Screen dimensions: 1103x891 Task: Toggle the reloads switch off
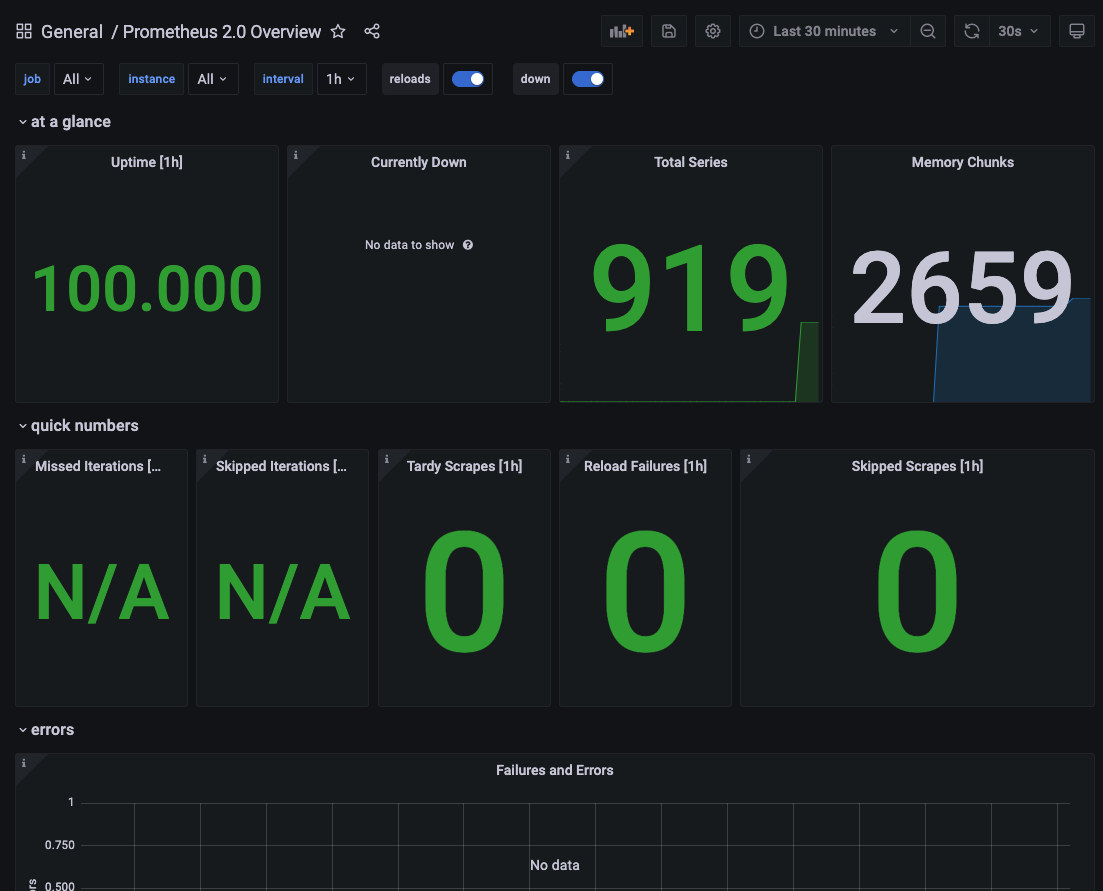pos(468,79)
